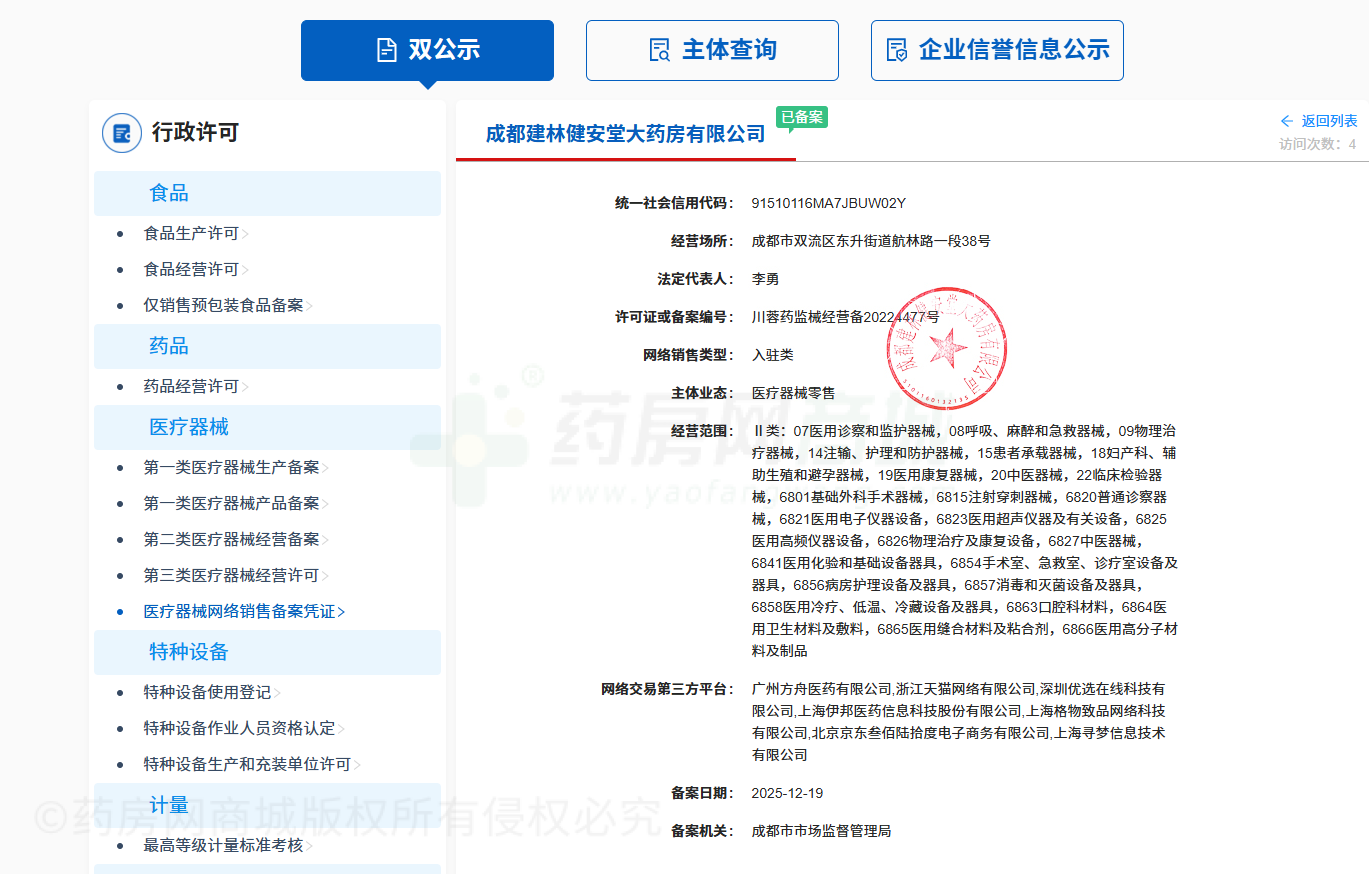The width and height of the screenshot is (1369, 874).
Task: Click the circular 行政许可 icon in the sidebar
Action: 121,132
